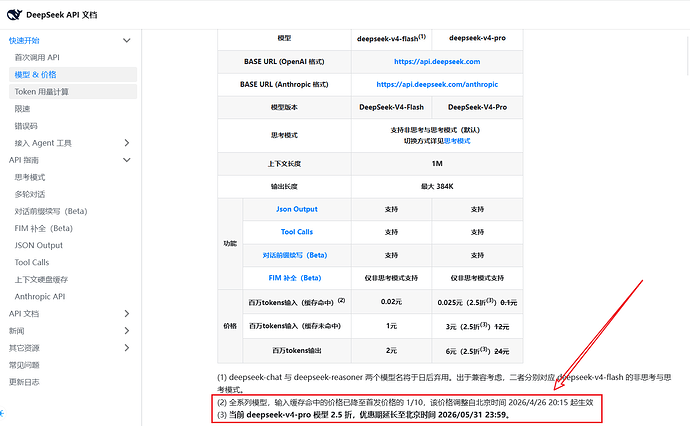Open Tool Calls sidebar item
The image size is (690, 426).
[x=32, y=262]
